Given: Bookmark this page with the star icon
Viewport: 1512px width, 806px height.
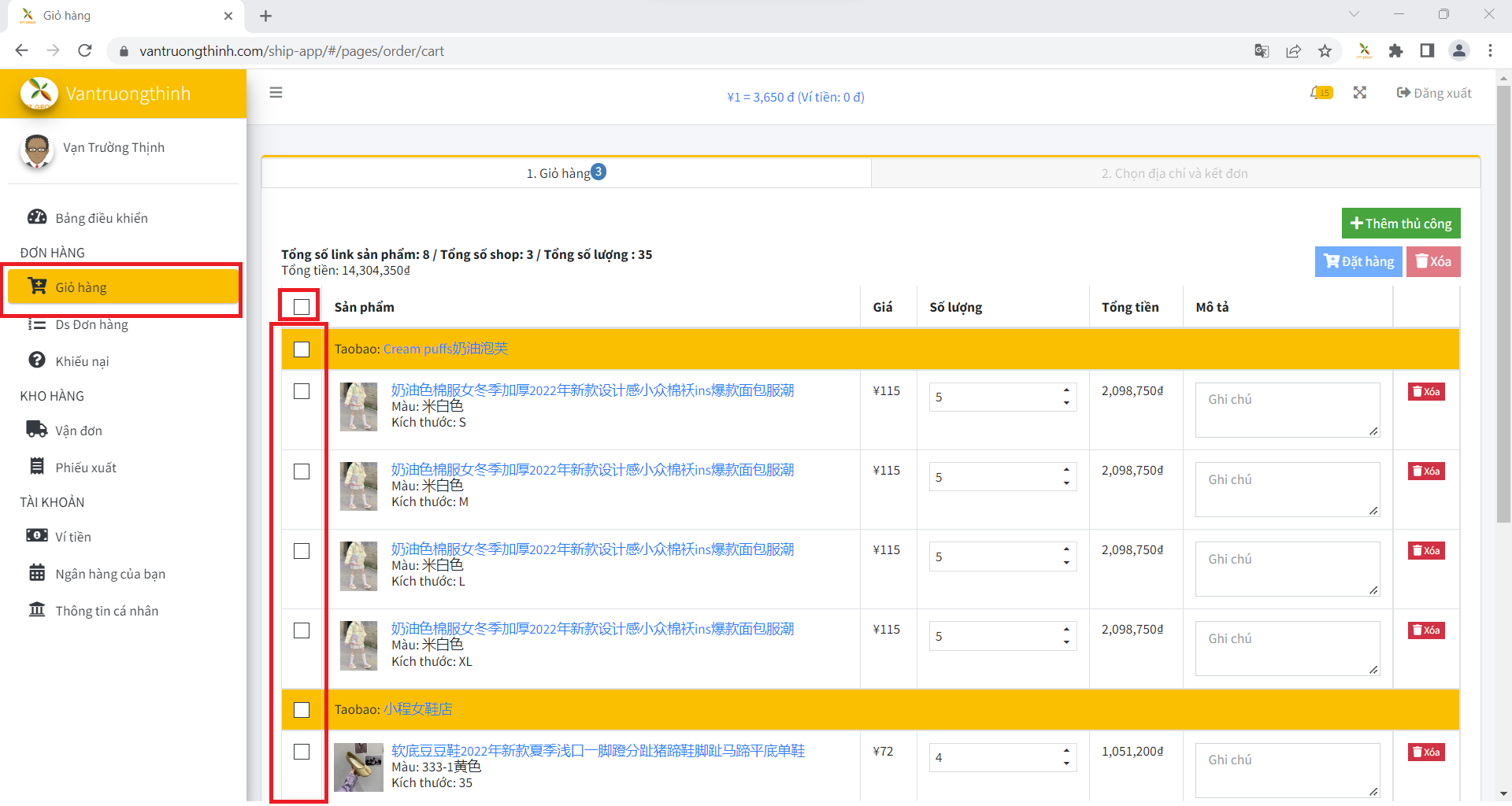Looking at the screenshot, I should click(1325, 50).
